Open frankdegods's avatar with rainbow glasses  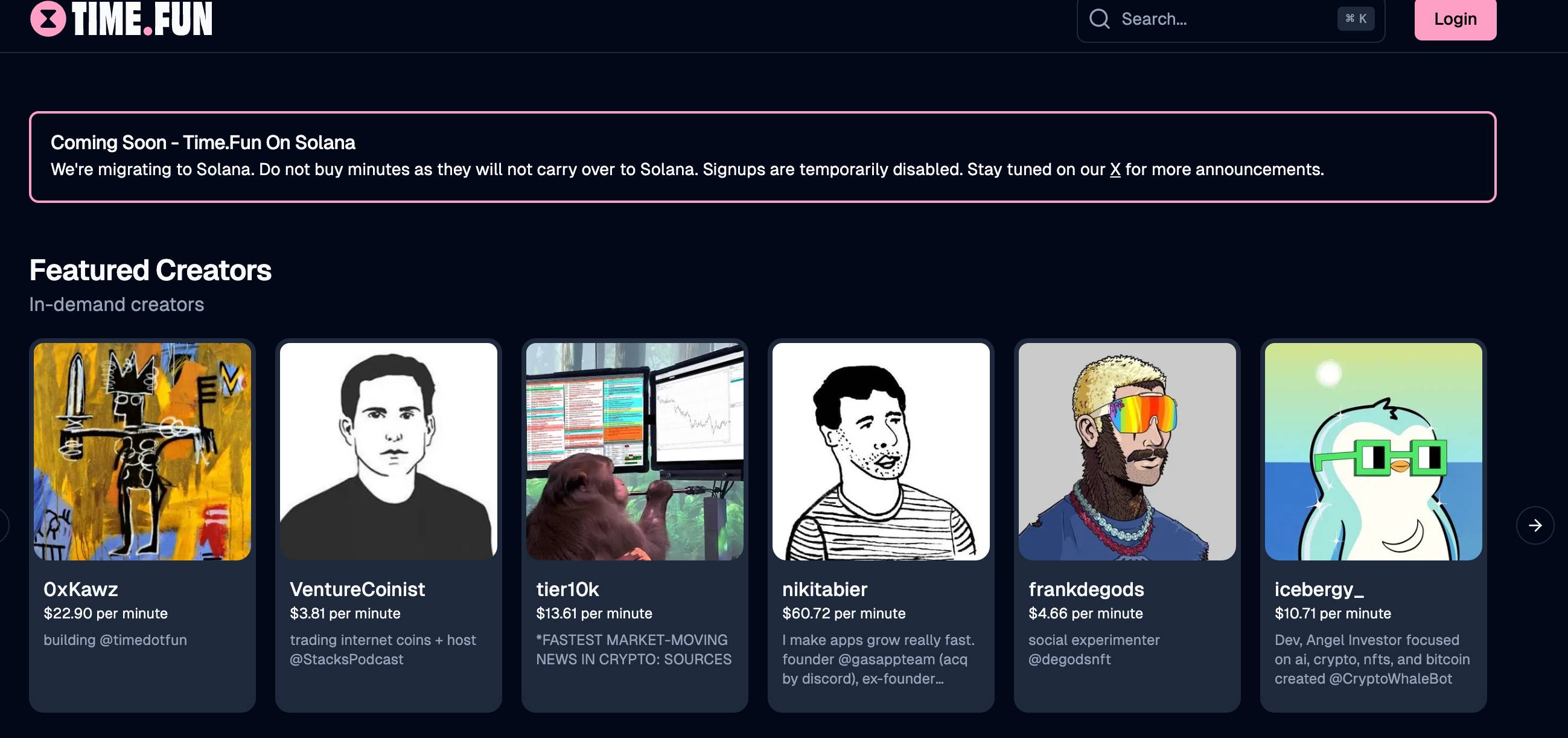click(x=1127, y=451)
